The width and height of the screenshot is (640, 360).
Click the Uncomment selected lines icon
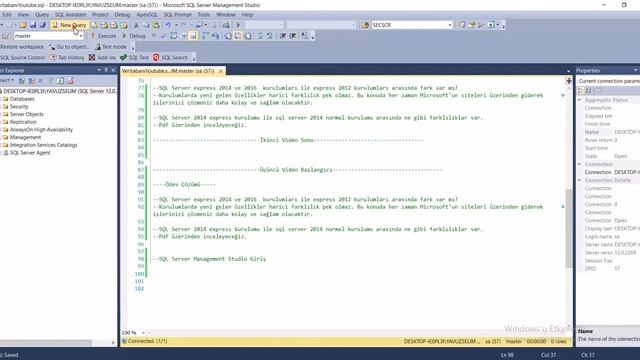pyautogui.click(x=269, y=36)
